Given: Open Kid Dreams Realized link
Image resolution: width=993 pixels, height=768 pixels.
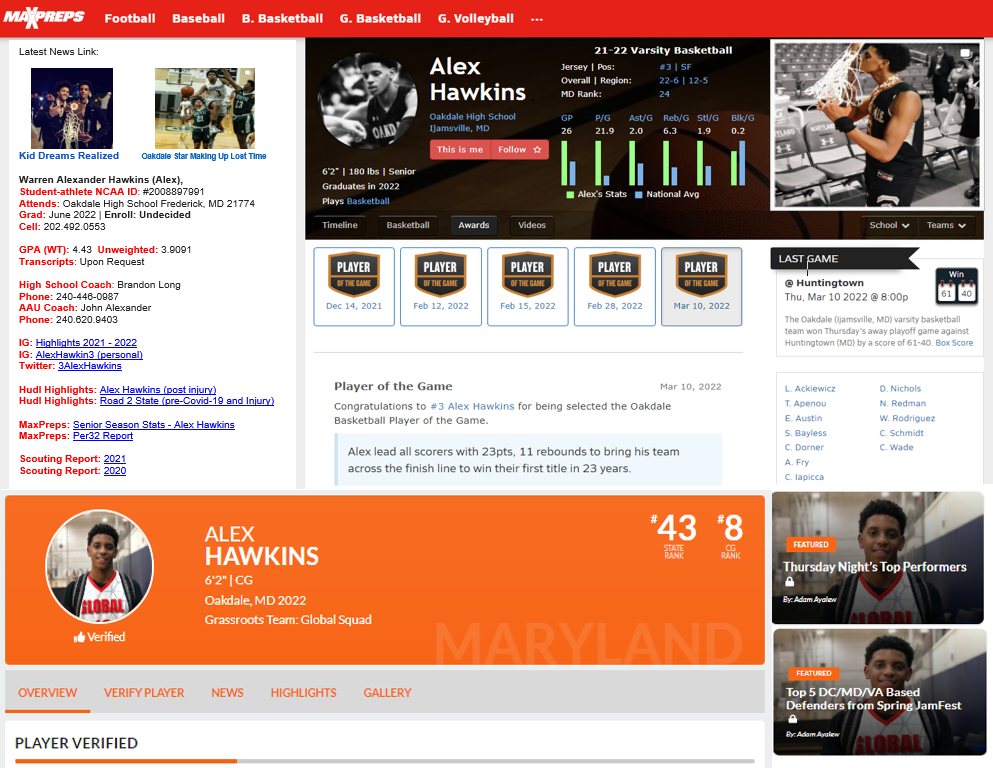Looking at the screenshot, I should click(x=69, y=156).
